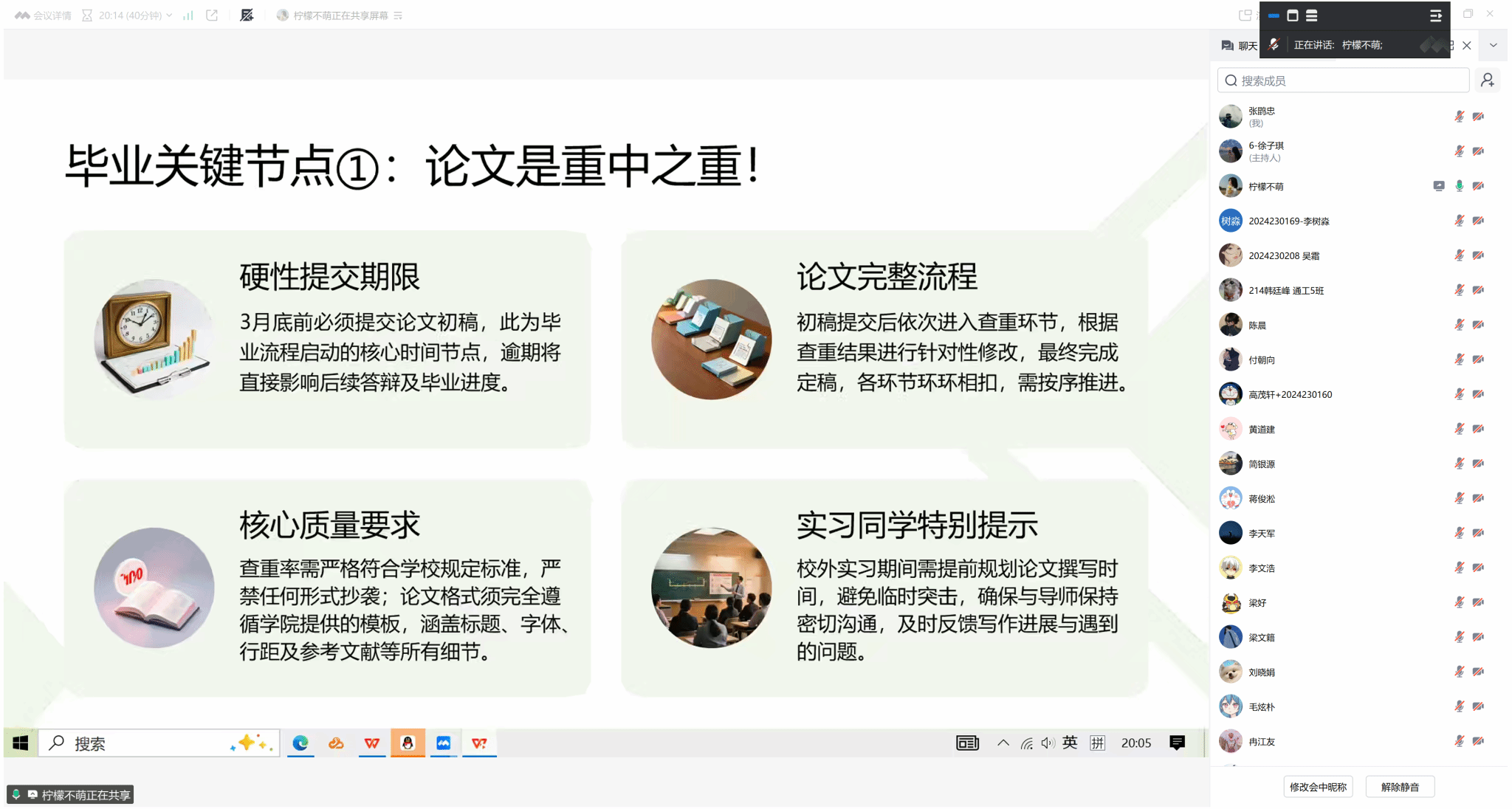Open 毛炫朴's avatar in member list
This screenshot has width=1512, height=809.
tap(1231, 706)
